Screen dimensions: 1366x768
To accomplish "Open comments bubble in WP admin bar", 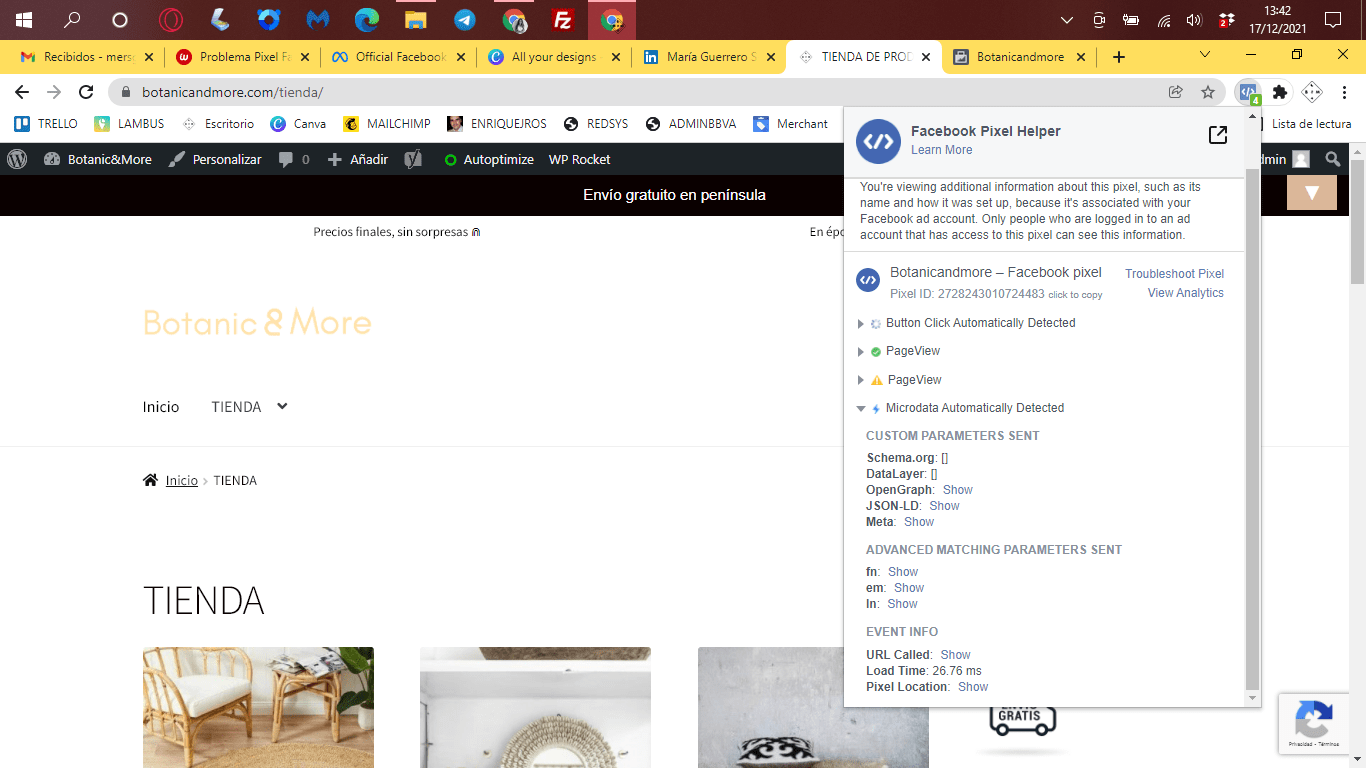I will click(x=294, y=159).
